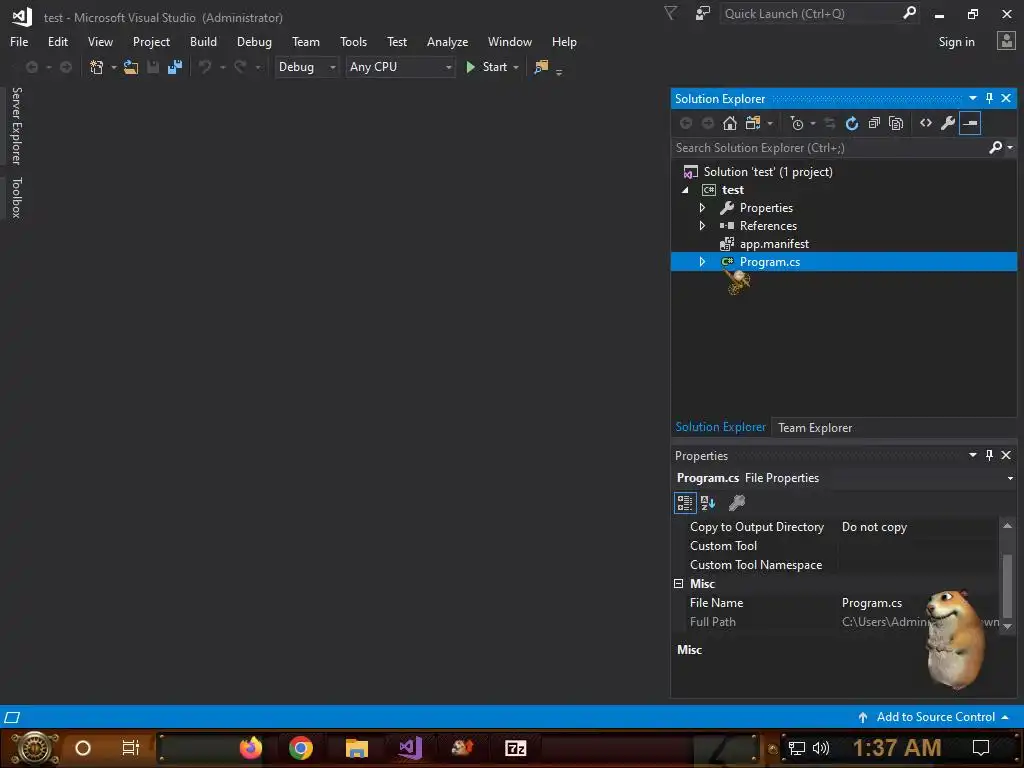Open the Debug menu
Viewport: 1024px width, 768px height.
click(x=254, y=42)
